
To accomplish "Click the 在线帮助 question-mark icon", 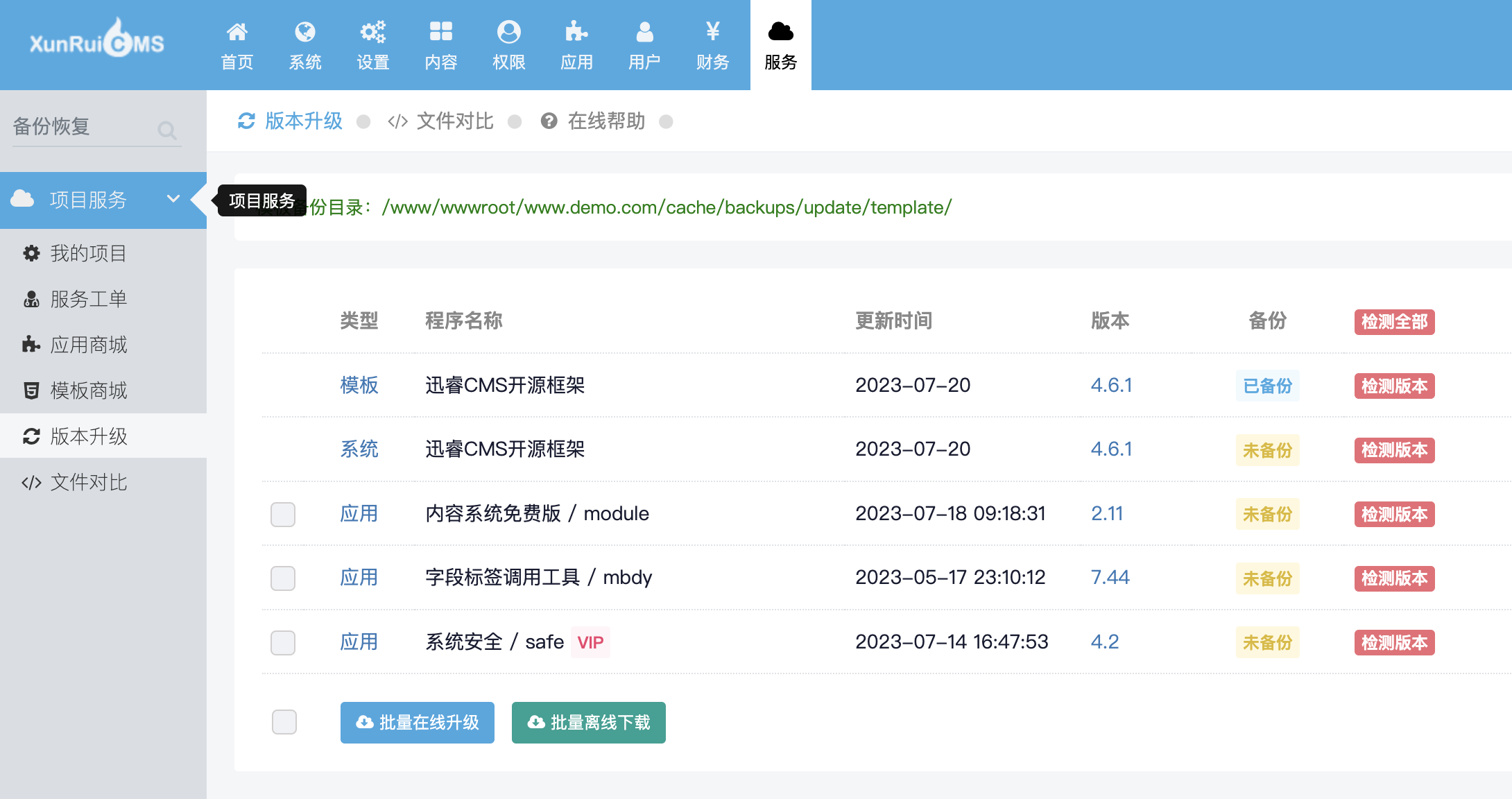I will pos(549,121).
